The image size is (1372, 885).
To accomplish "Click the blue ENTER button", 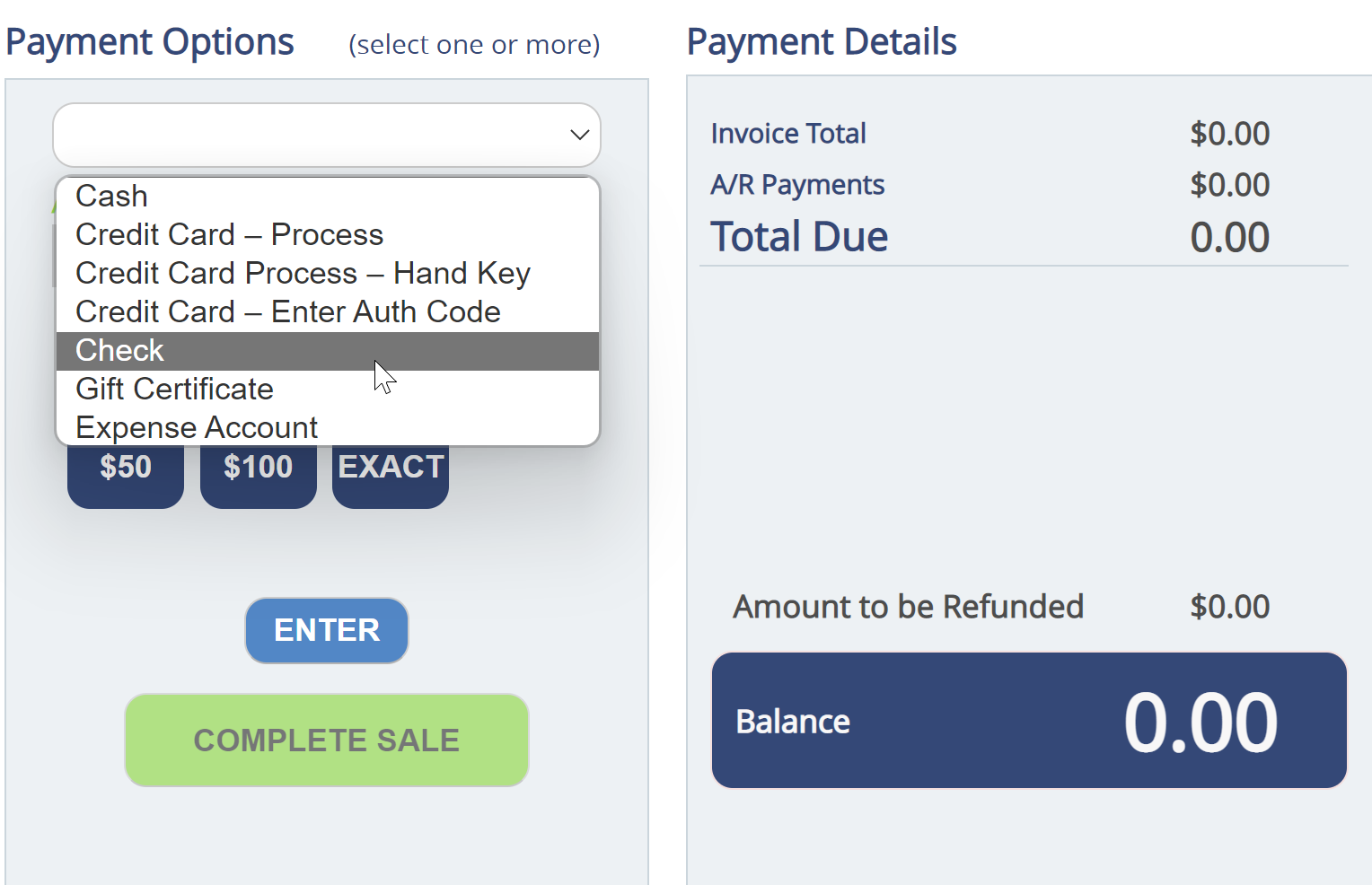I will tap(327, 630).
